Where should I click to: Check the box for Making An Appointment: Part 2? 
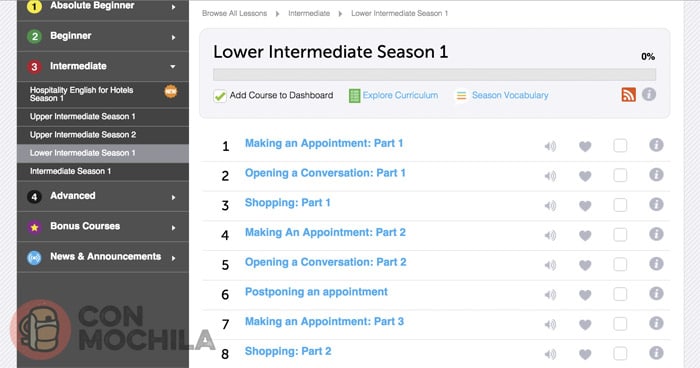point(620,234)
